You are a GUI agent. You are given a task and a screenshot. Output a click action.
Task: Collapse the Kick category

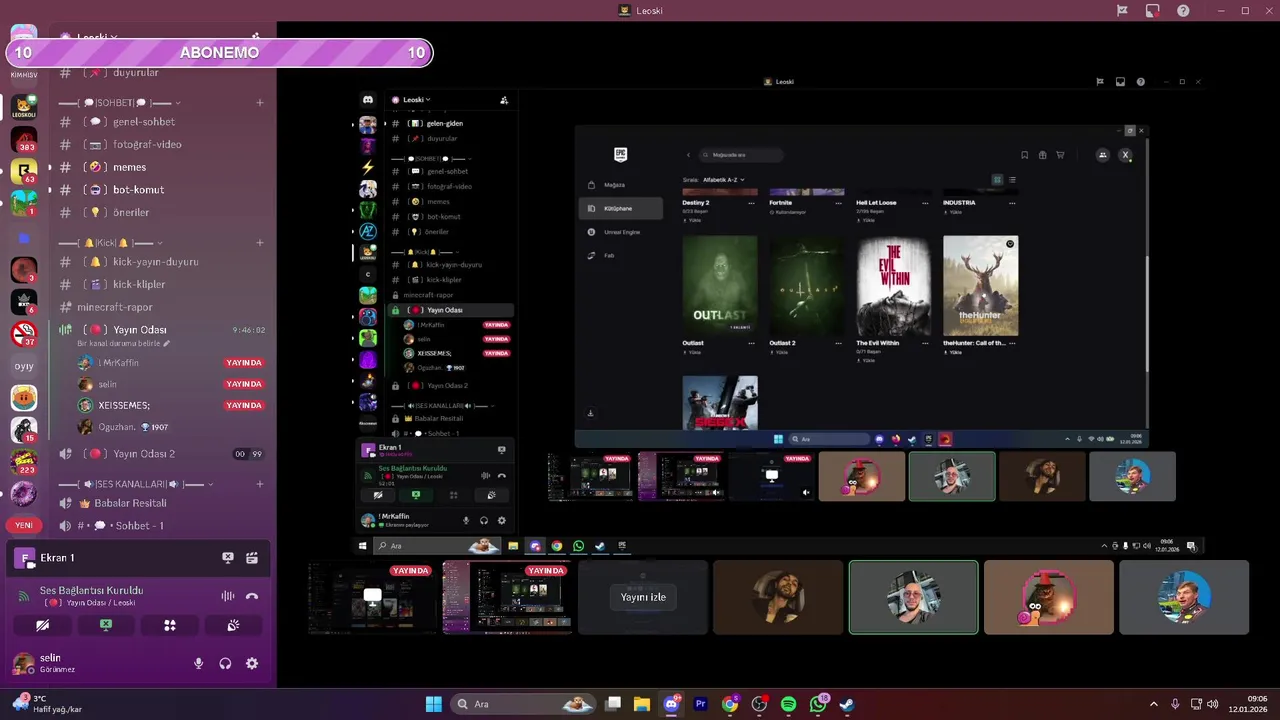pos(110,242)
